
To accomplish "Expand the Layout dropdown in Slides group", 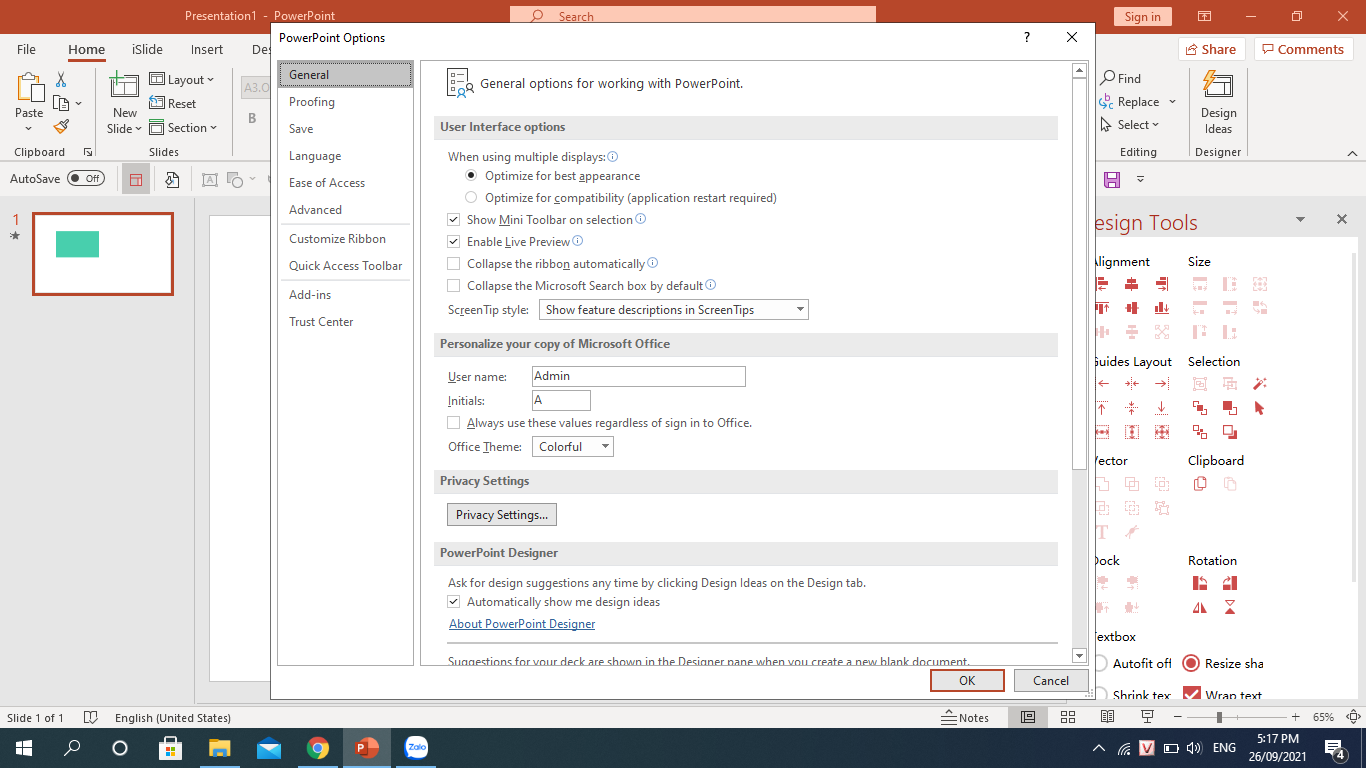I will tap(182, 80).
